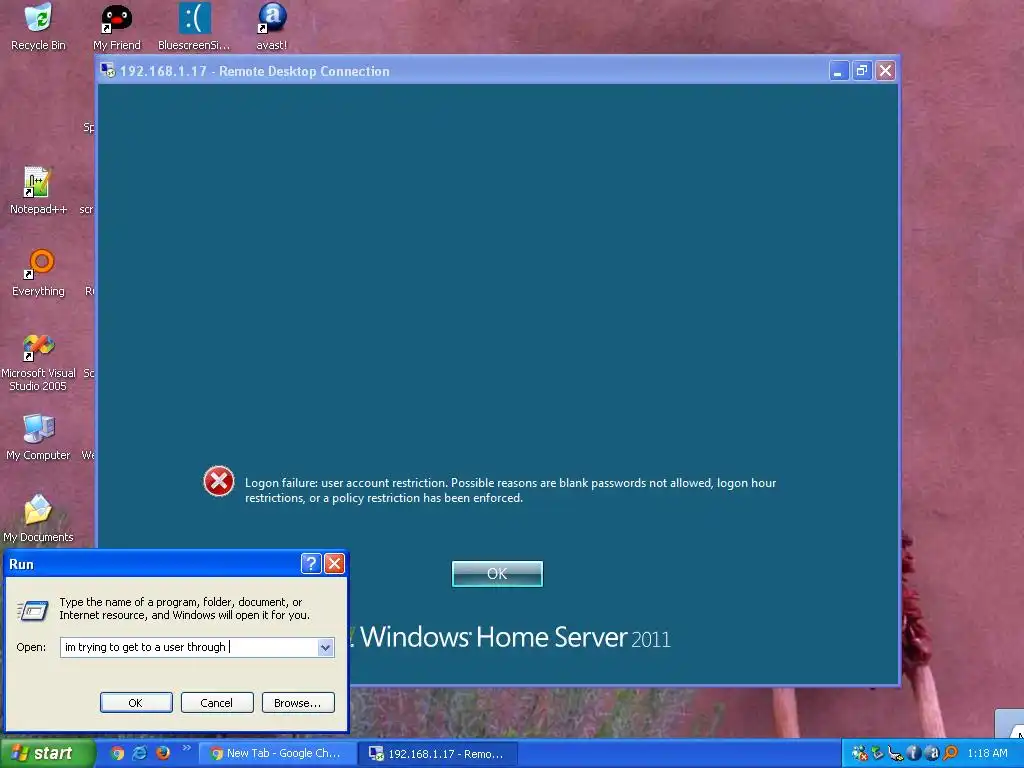Click the orange Everything search tray icon
The height and width of the screenshot is (768, 1024).
click(x=950, y=754)
